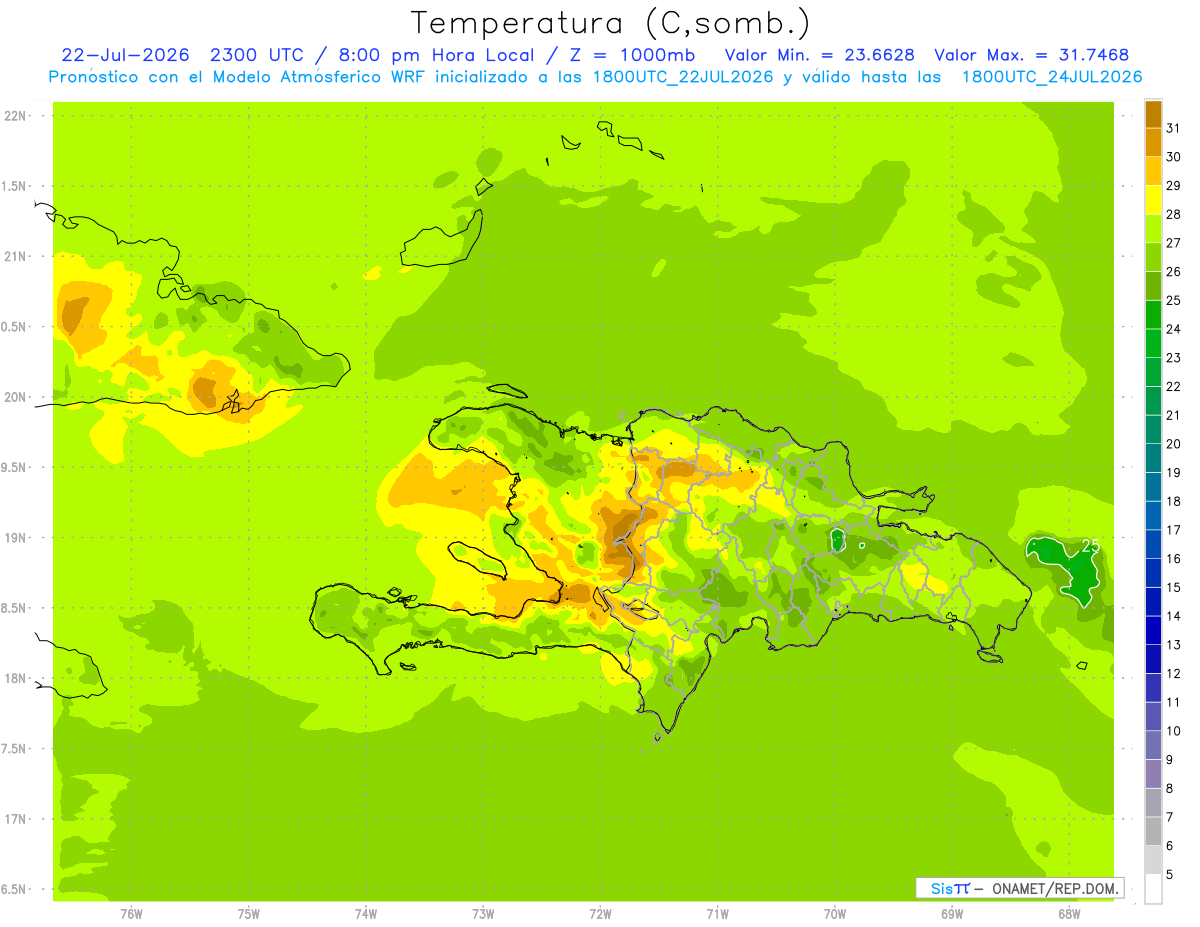Click the "8.5N" latitude label
The image size is (1200, 927).
(14, 608)
